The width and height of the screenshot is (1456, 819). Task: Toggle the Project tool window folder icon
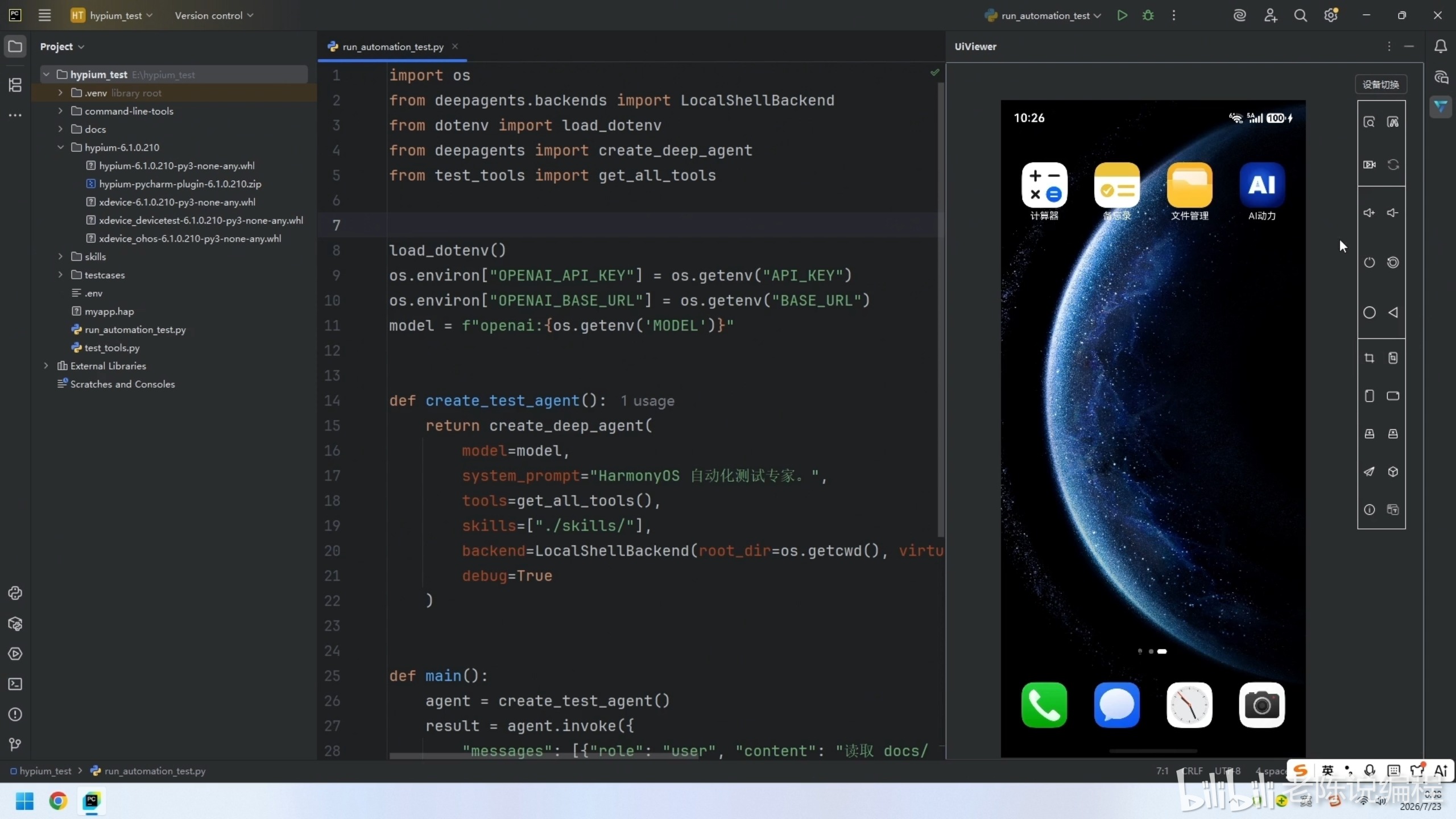15,46
